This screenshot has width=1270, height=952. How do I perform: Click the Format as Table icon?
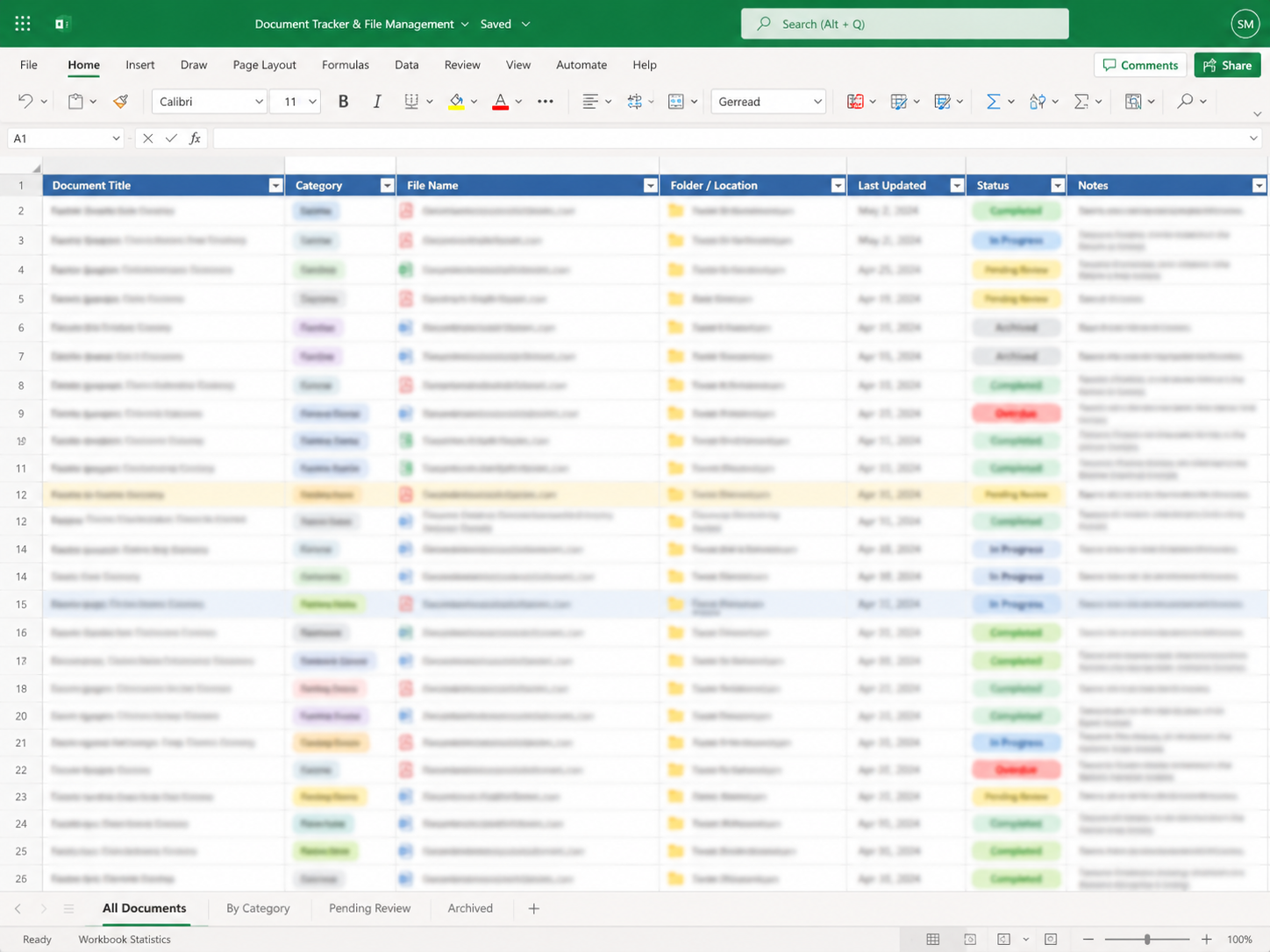click(898, 102)
